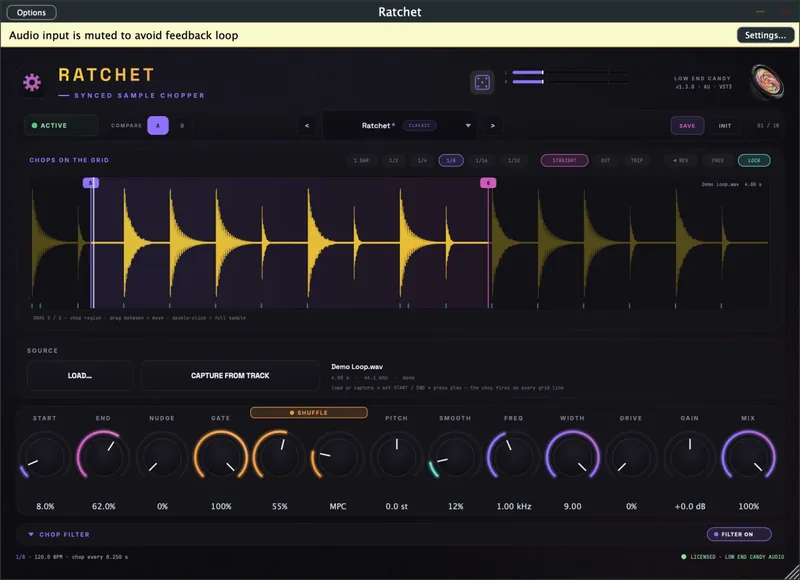This screenshot has height=580, width=800.
Task: Click the START knob
Action: [44, 456]
